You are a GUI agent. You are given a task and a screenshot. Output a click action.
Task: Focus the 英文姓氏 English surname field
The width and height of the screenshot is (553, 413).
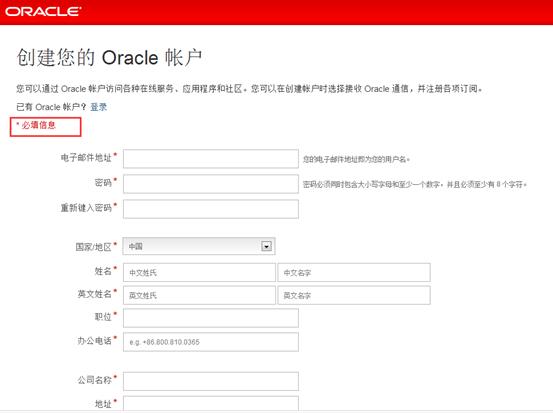click(x=199, y=295)
